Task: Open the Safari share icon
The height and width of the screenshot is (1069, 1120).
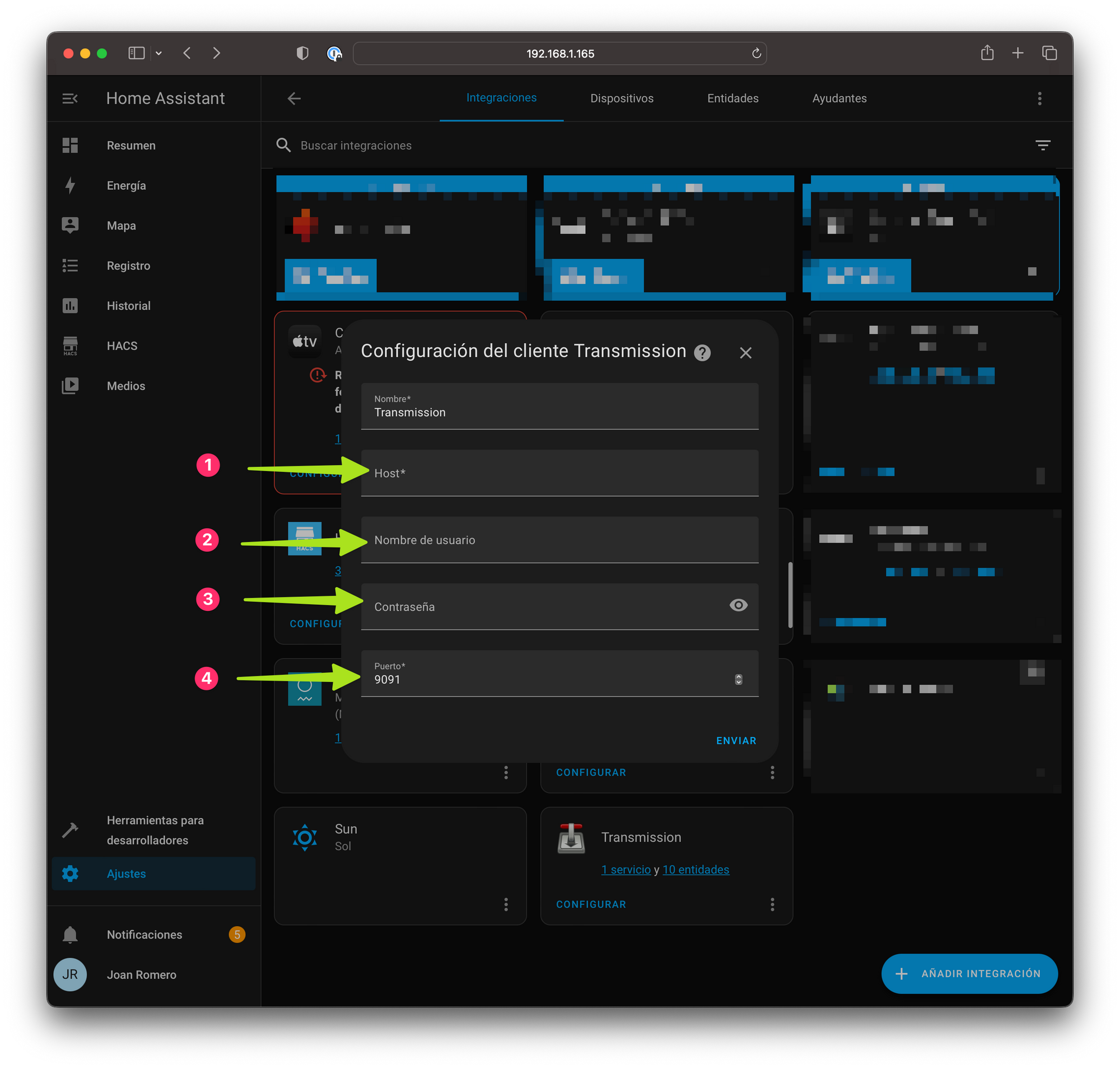Action: [x=987, y=53]
